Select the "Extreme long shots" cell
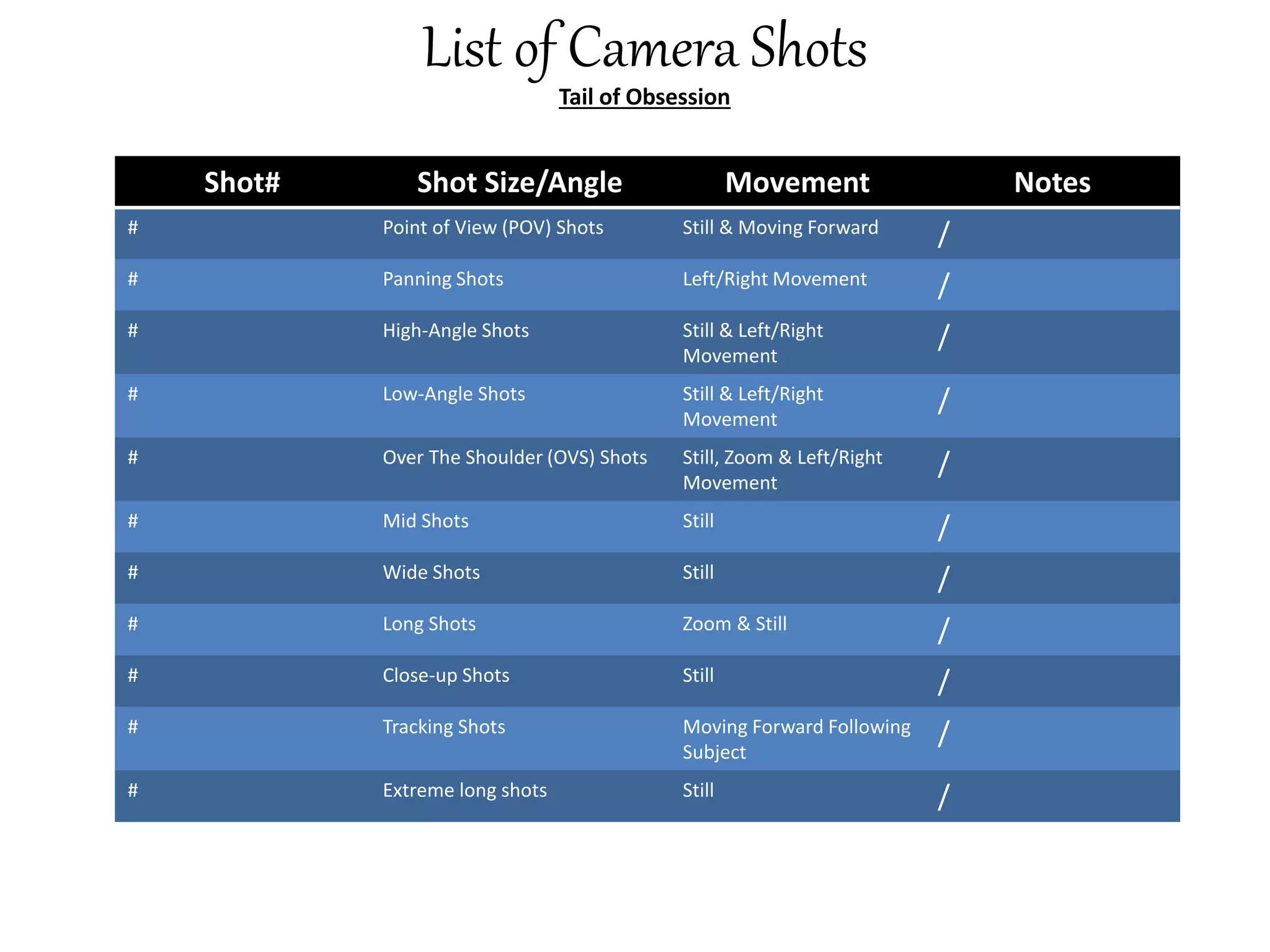This screenshot has width=1270, height=952. pos(464,790)
